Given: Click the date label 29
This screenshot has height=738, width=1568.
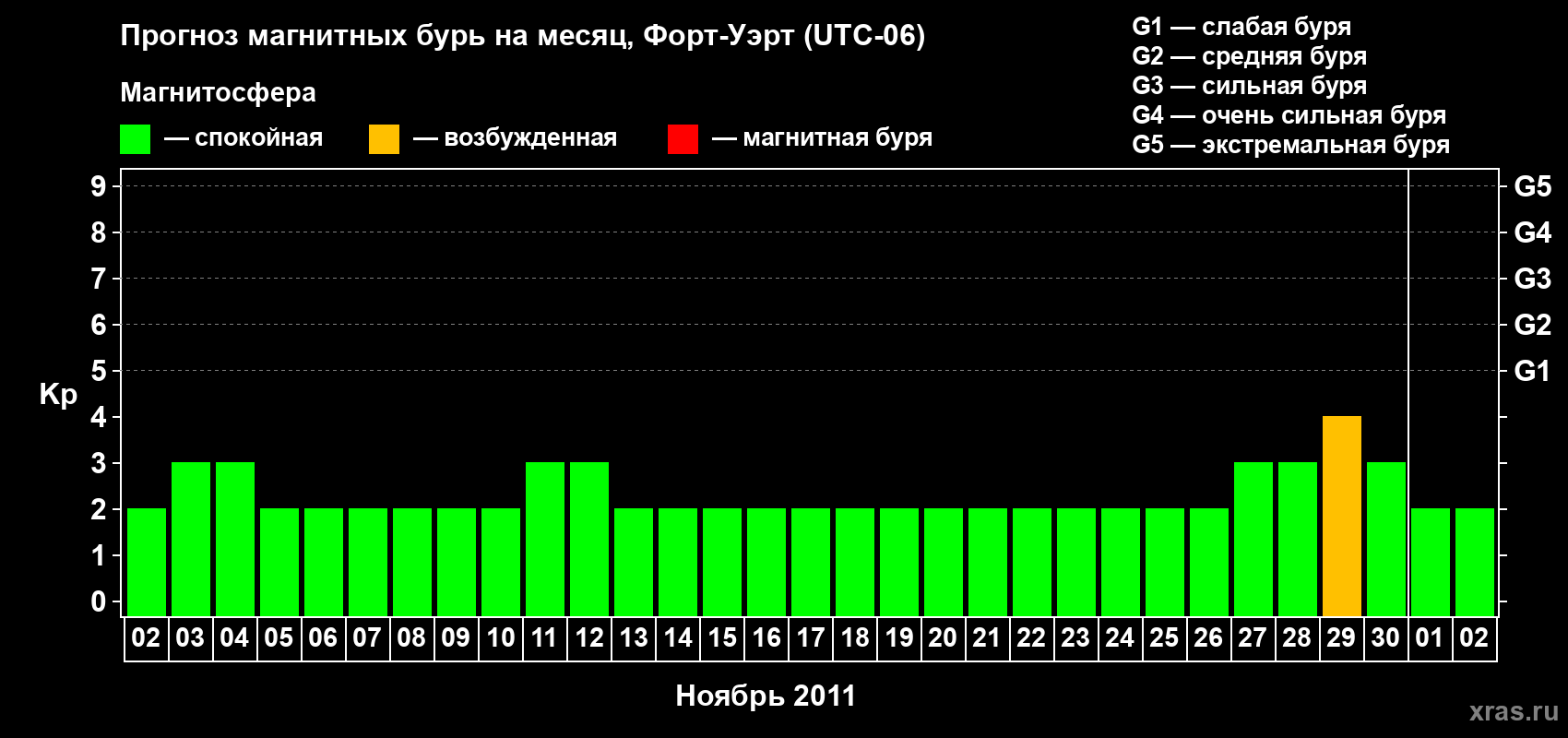Looking at the screenshot, I should (x=1341, y=637).
